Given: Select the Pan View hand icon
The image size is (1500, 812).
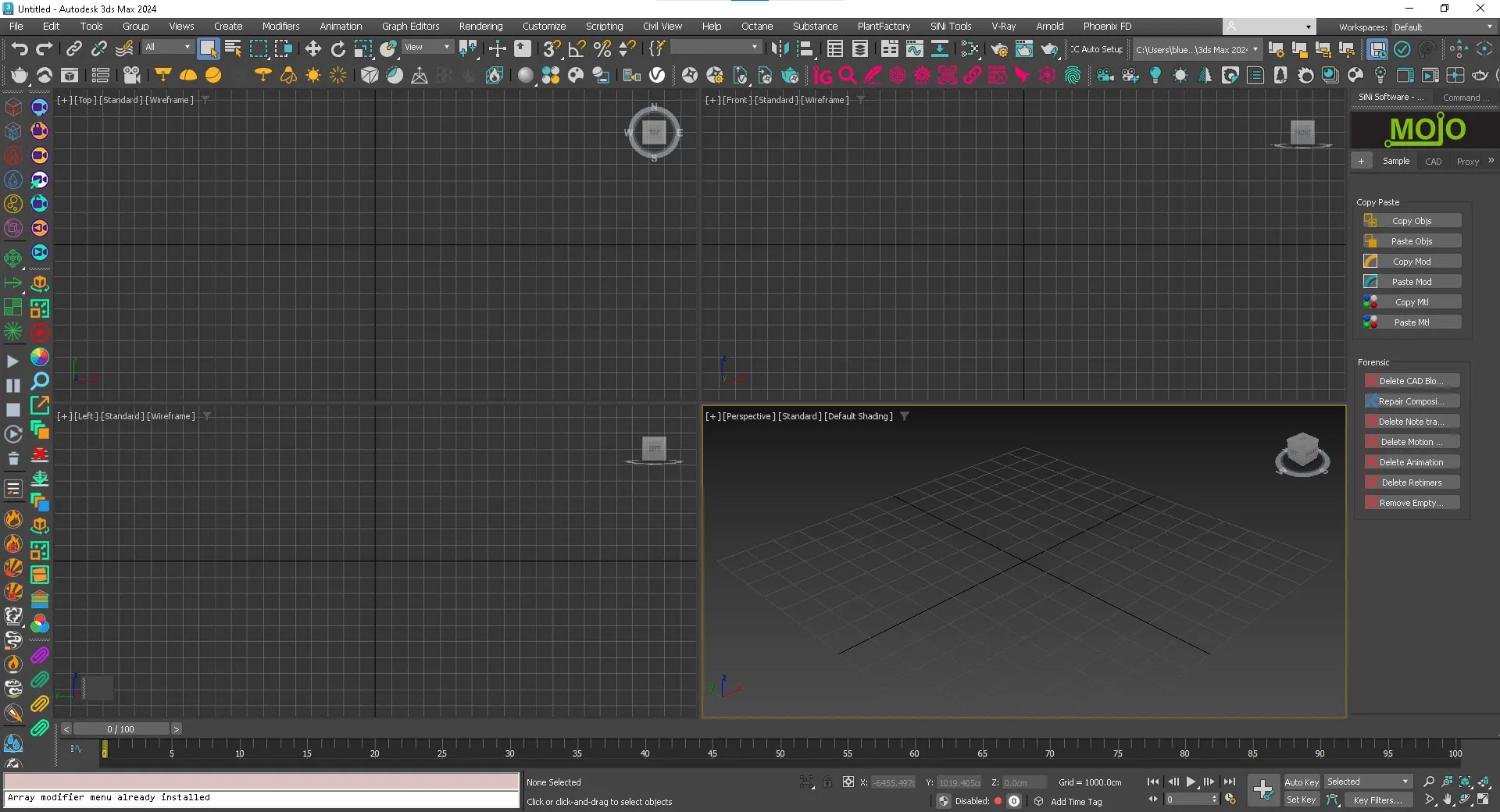Looking at the screenshot, I should 1448,800.
